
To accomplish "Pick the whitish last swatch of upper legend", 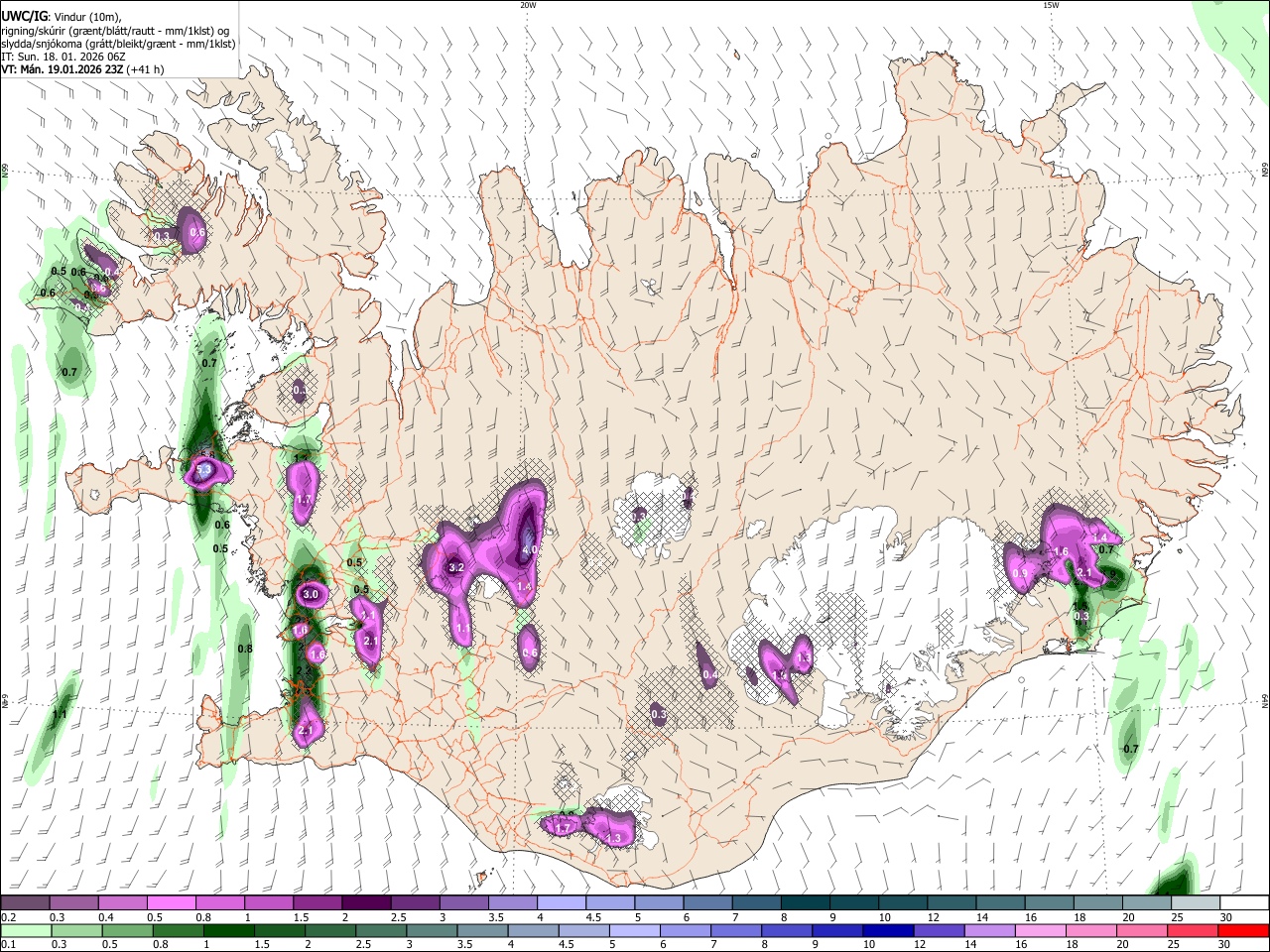I will pyautogui.click(x=1244, y=902).
